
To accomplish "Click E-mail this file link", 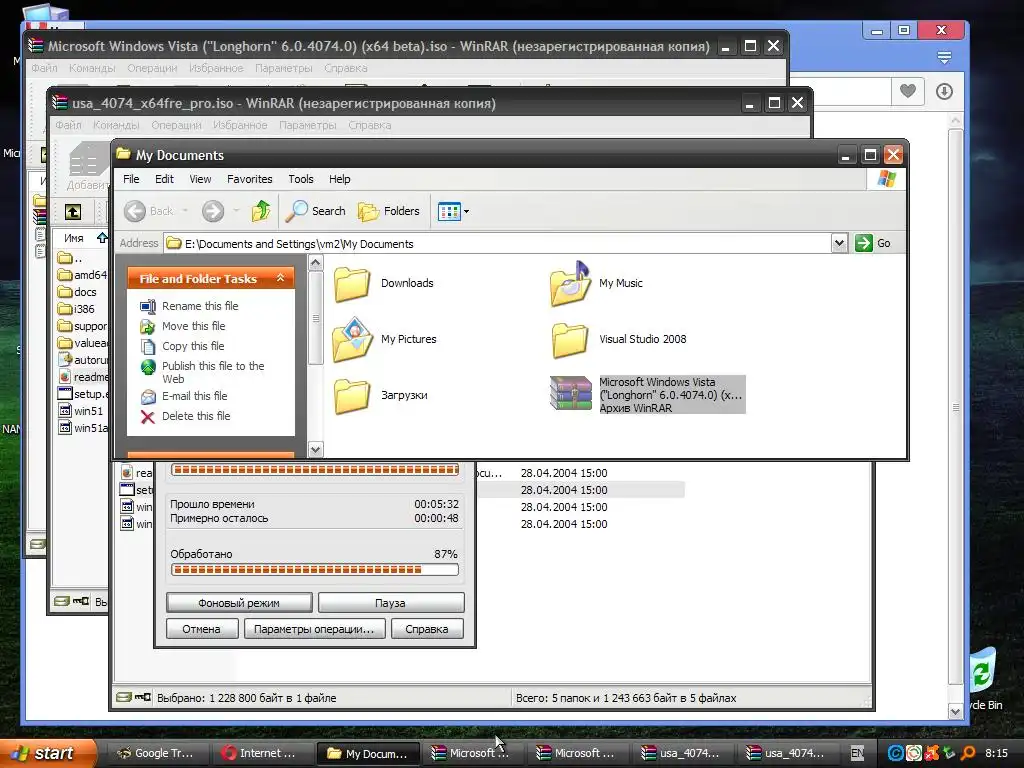I will click(x=195, y=396).
